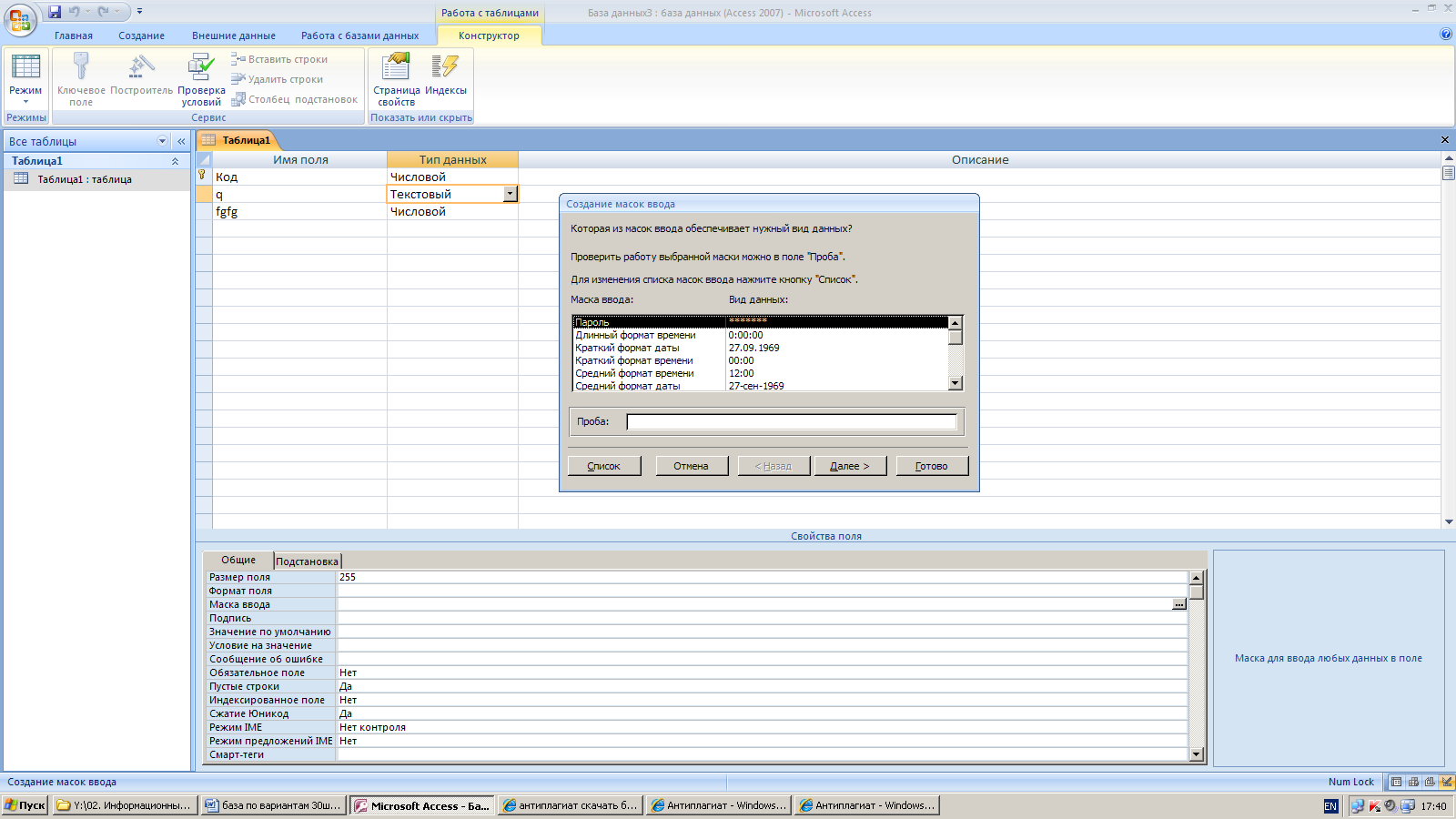
Task: Click the Проба test input field
Action: point(792,421)
